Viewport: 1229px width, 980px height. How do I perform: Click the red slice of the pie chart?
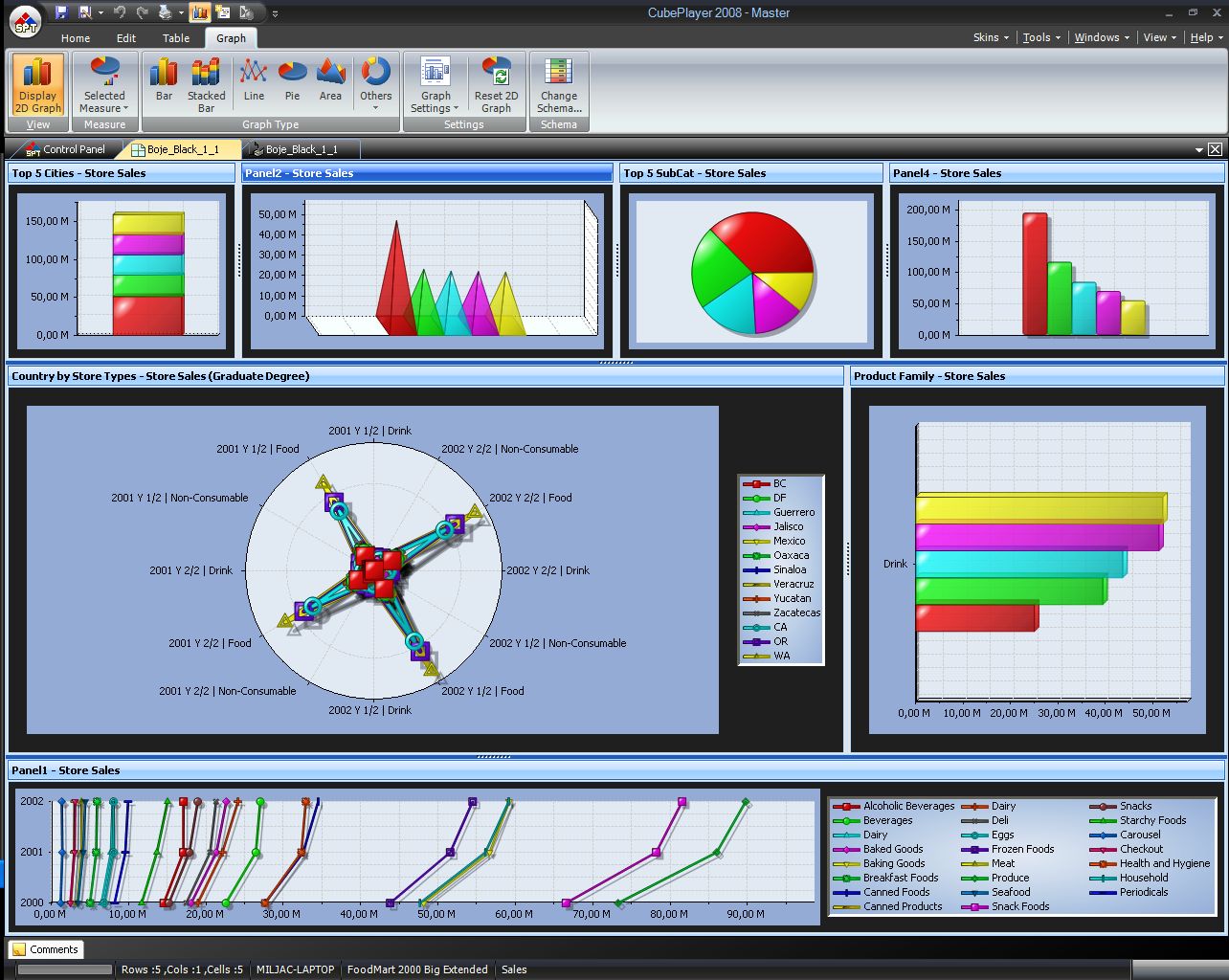[766, 244]
